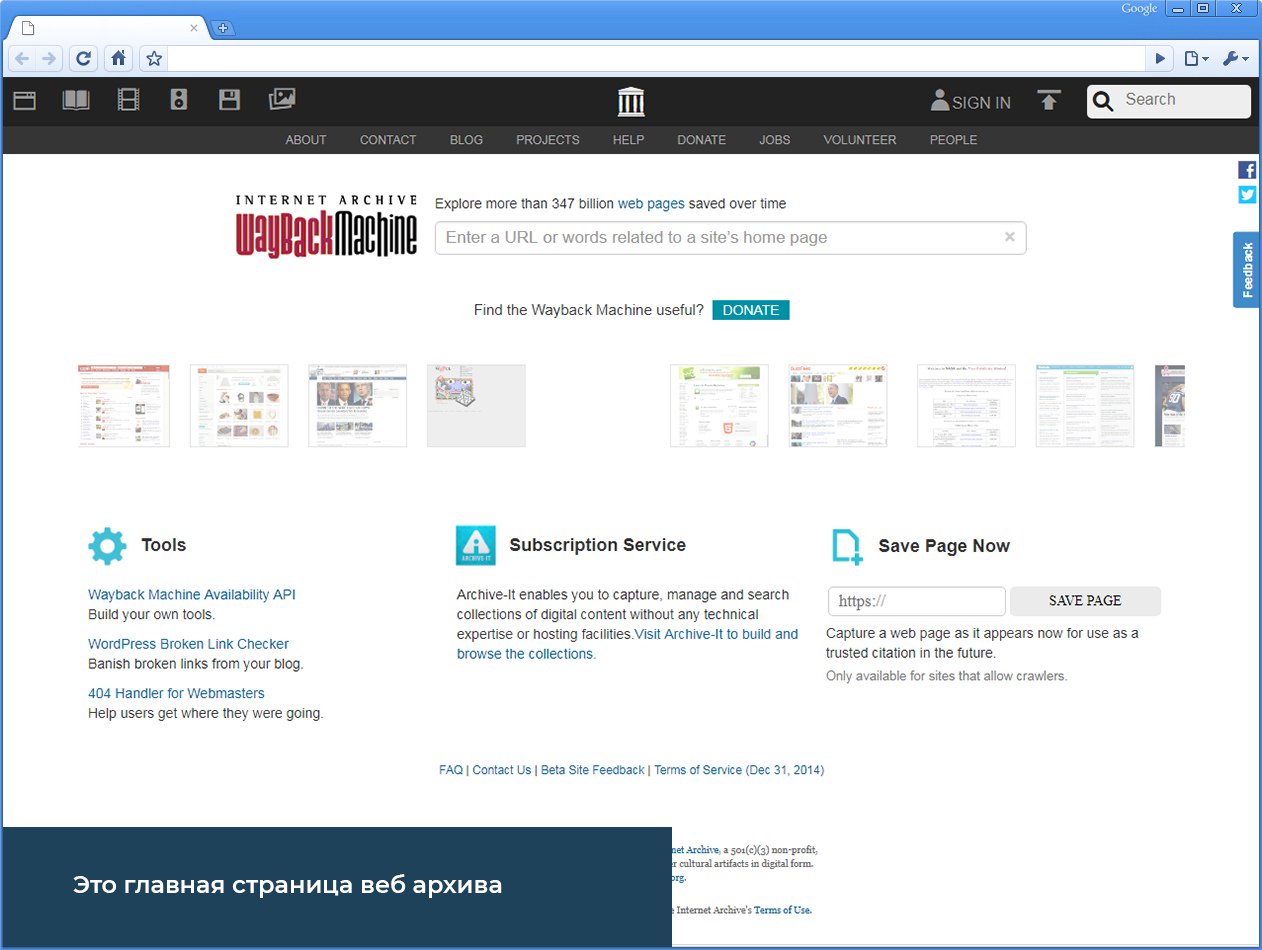Open the thumbnail showing two men's faces

pyautogui.click(x=357, y=405)
